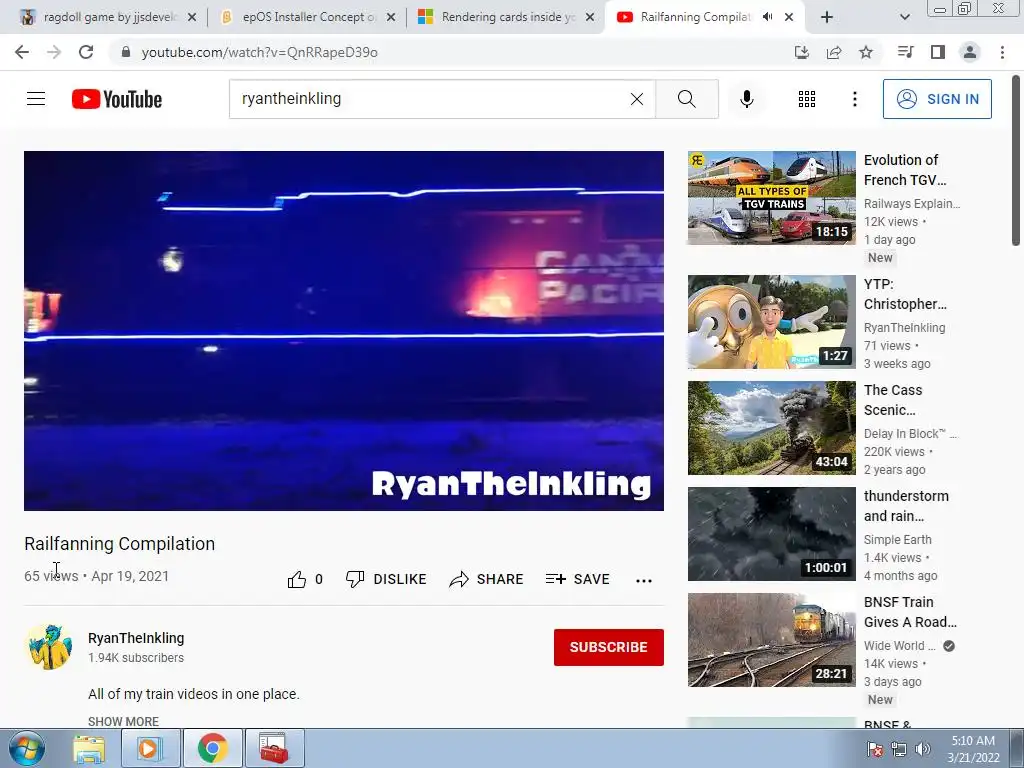Open the YouTube hamburger guide menu
The image size is (1024, 768).
36,99
